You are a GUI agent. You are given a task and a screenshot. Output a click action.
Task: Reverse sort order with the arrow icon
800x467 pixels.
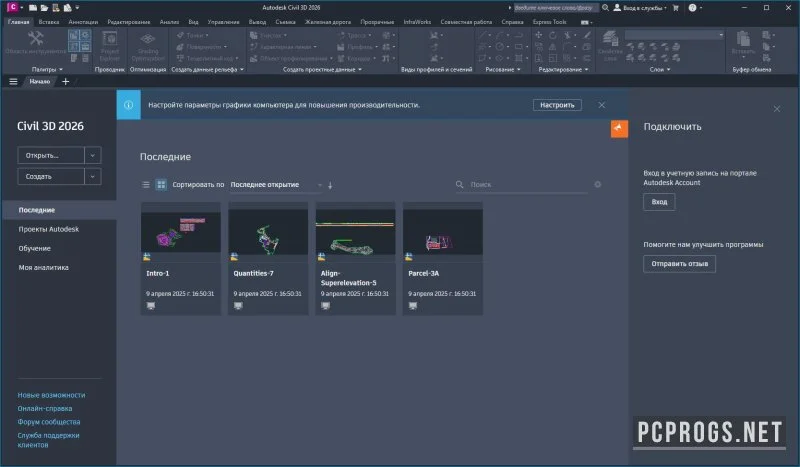330,185
